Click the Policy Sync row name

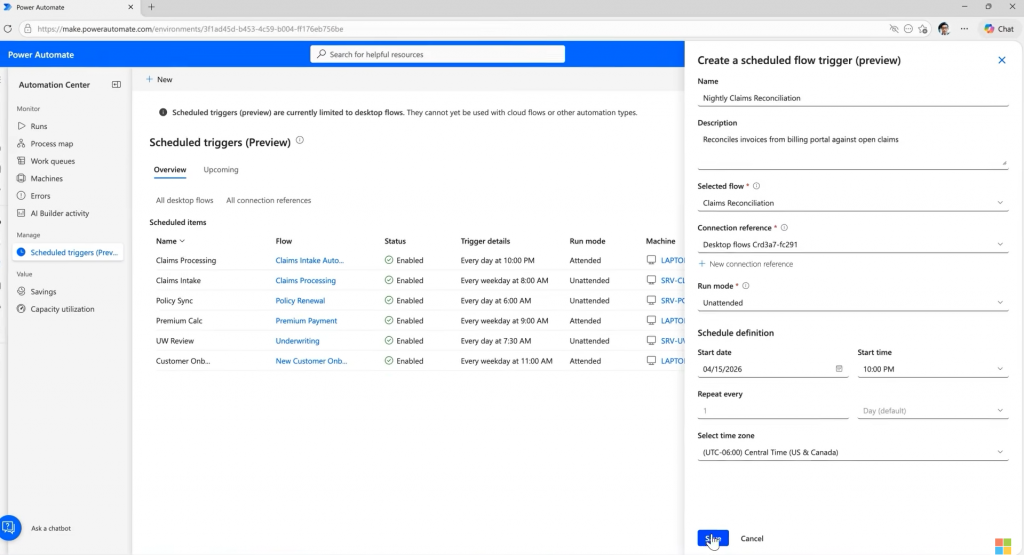pos(174,300)
